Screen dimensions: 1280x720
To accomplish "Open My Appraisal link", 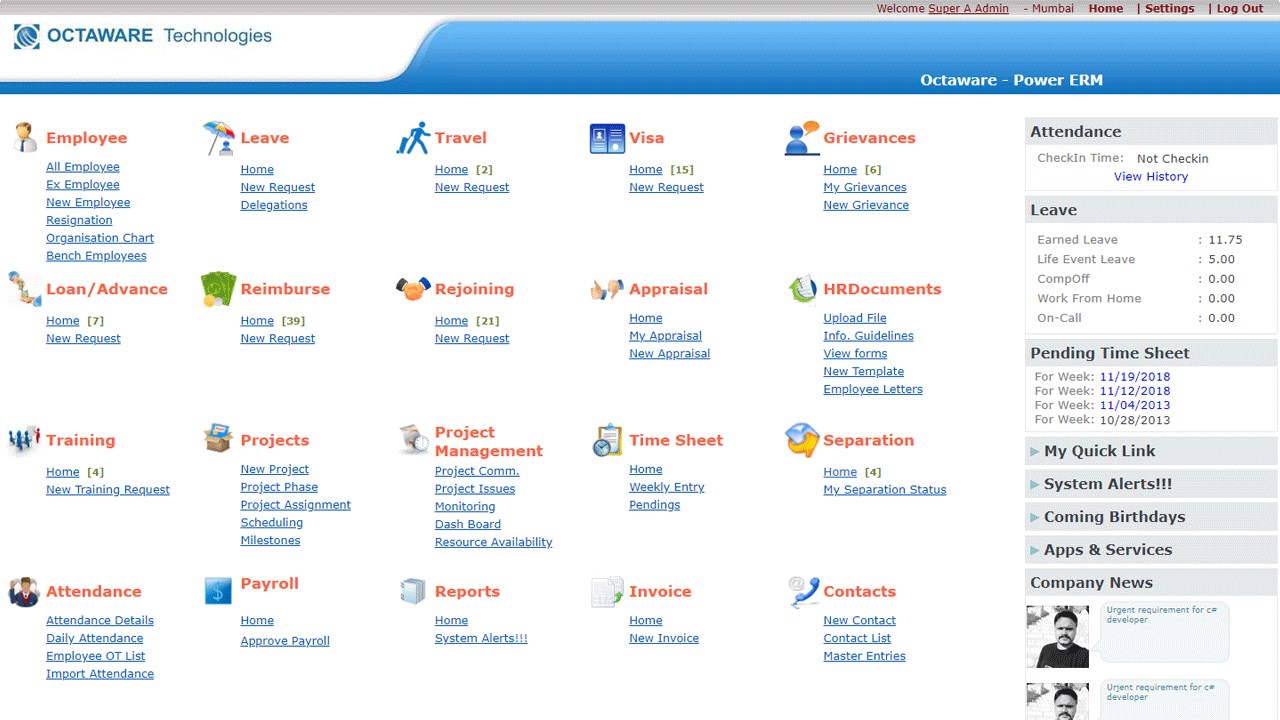I will 665,336.
